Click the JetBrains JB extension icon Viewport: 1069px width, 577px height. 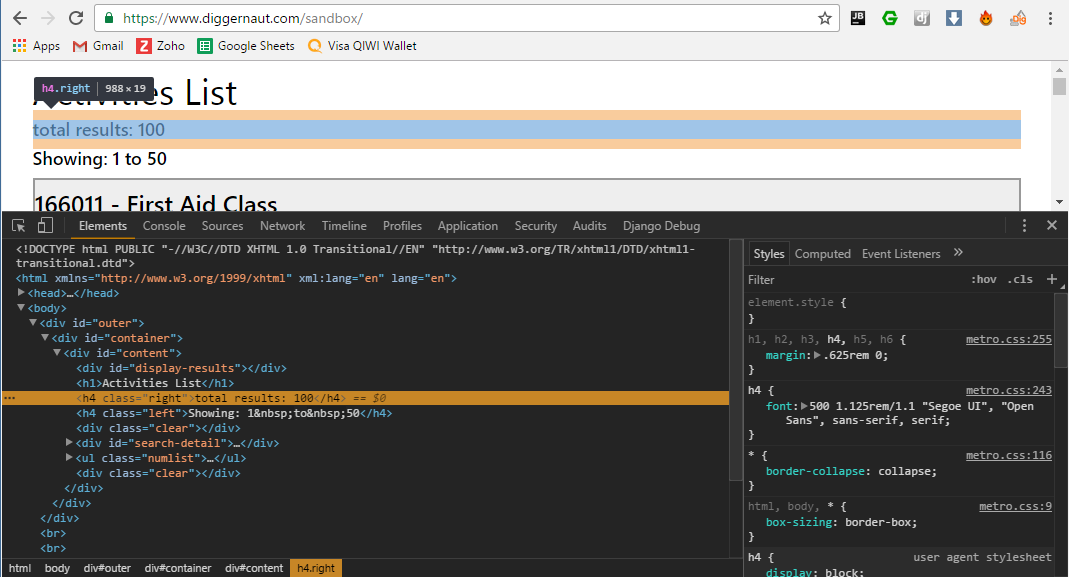858,18
